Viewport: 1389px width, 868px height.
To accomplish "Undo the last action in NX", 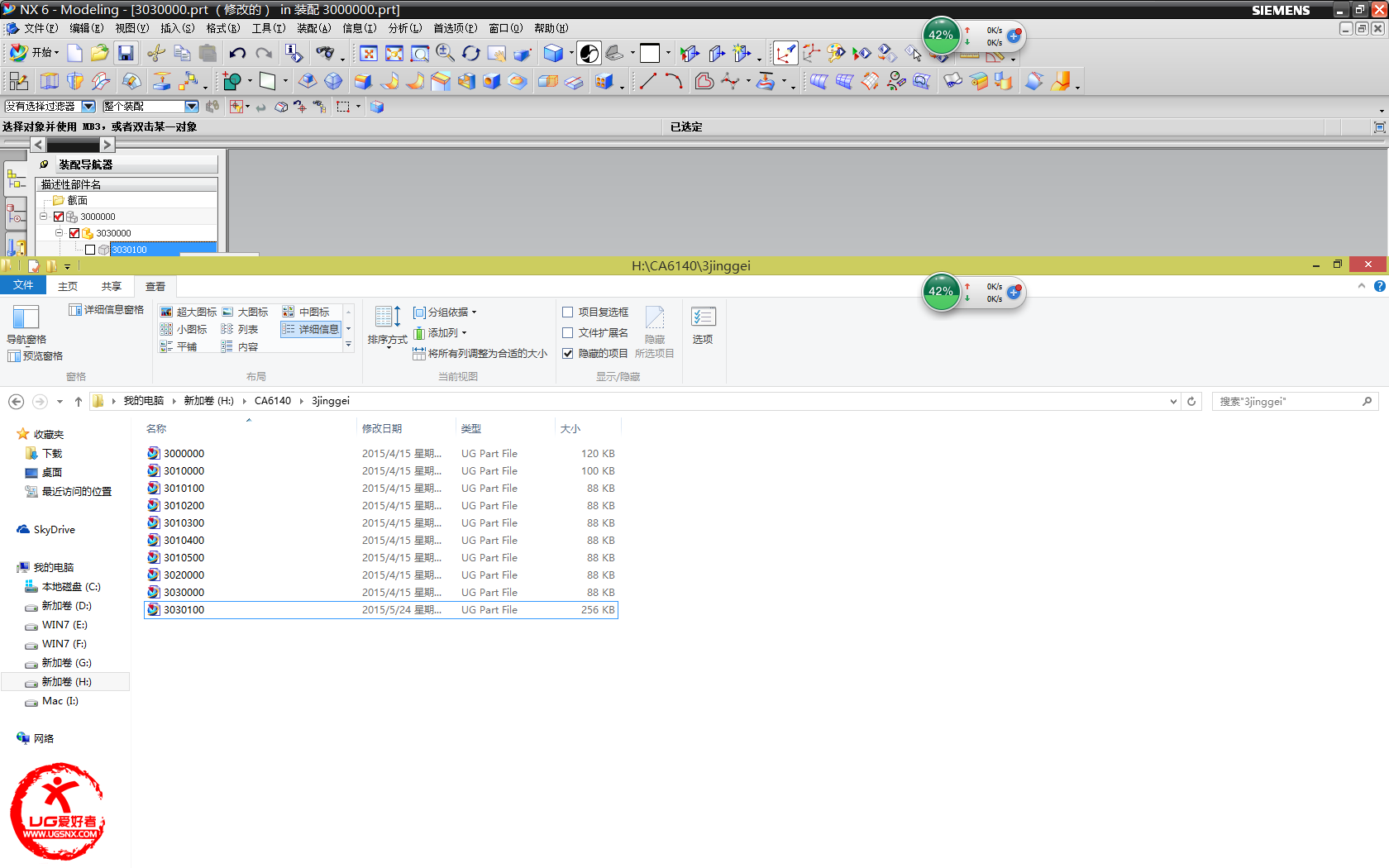I will [x=237, y=53].
